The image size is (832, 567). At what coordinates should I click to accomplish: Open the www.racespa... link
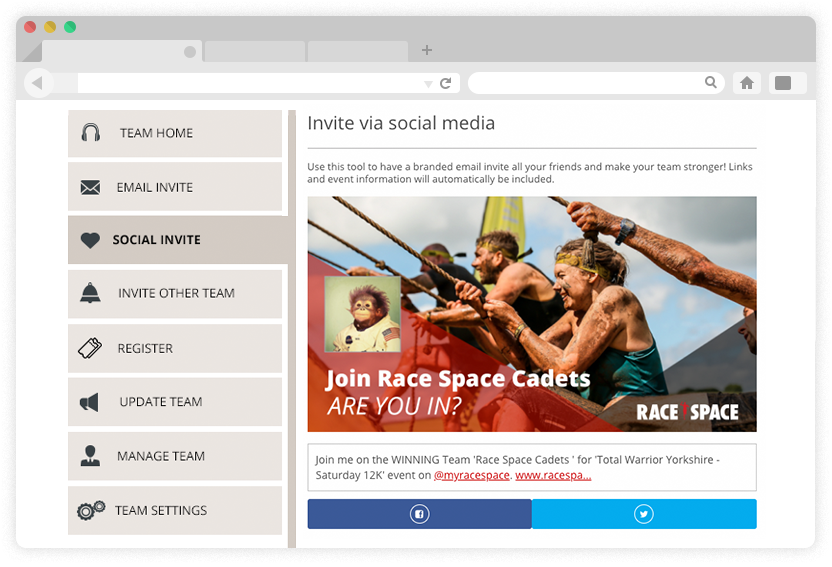tap(553, 475)
